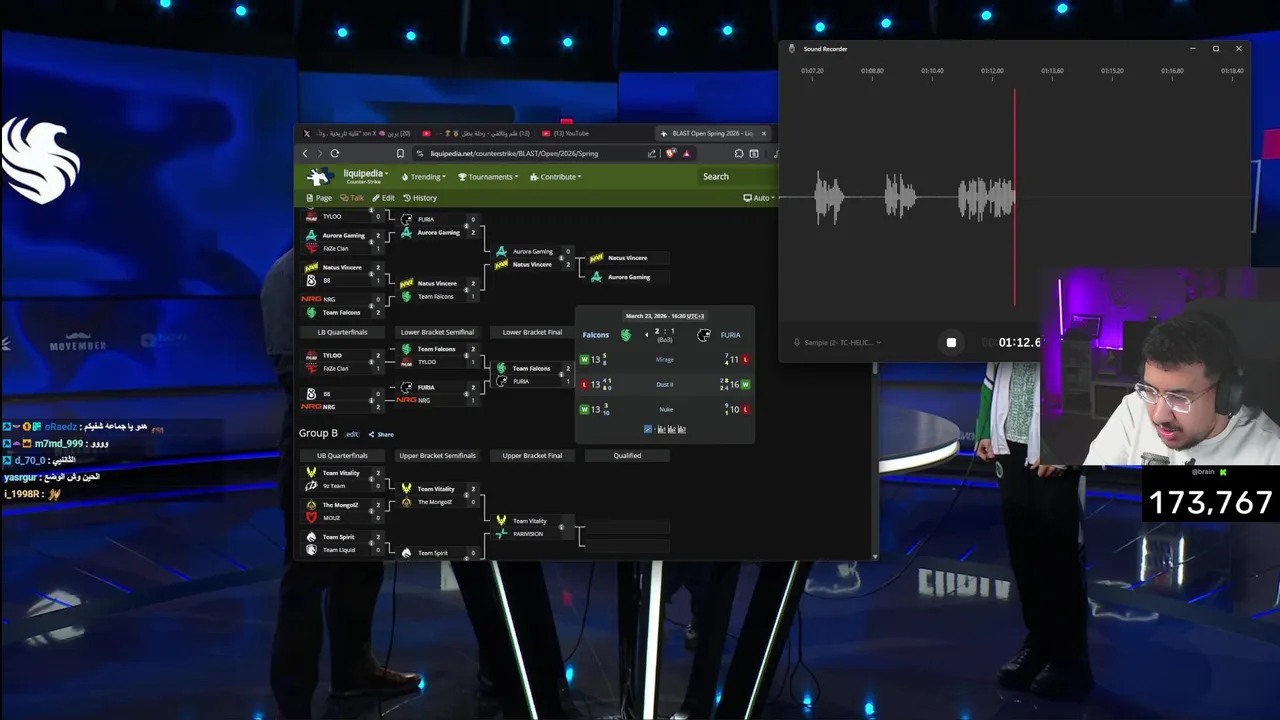Open the Nuke map link in popup
This screenshot has width=1280, height=720.
coord(666,409)
